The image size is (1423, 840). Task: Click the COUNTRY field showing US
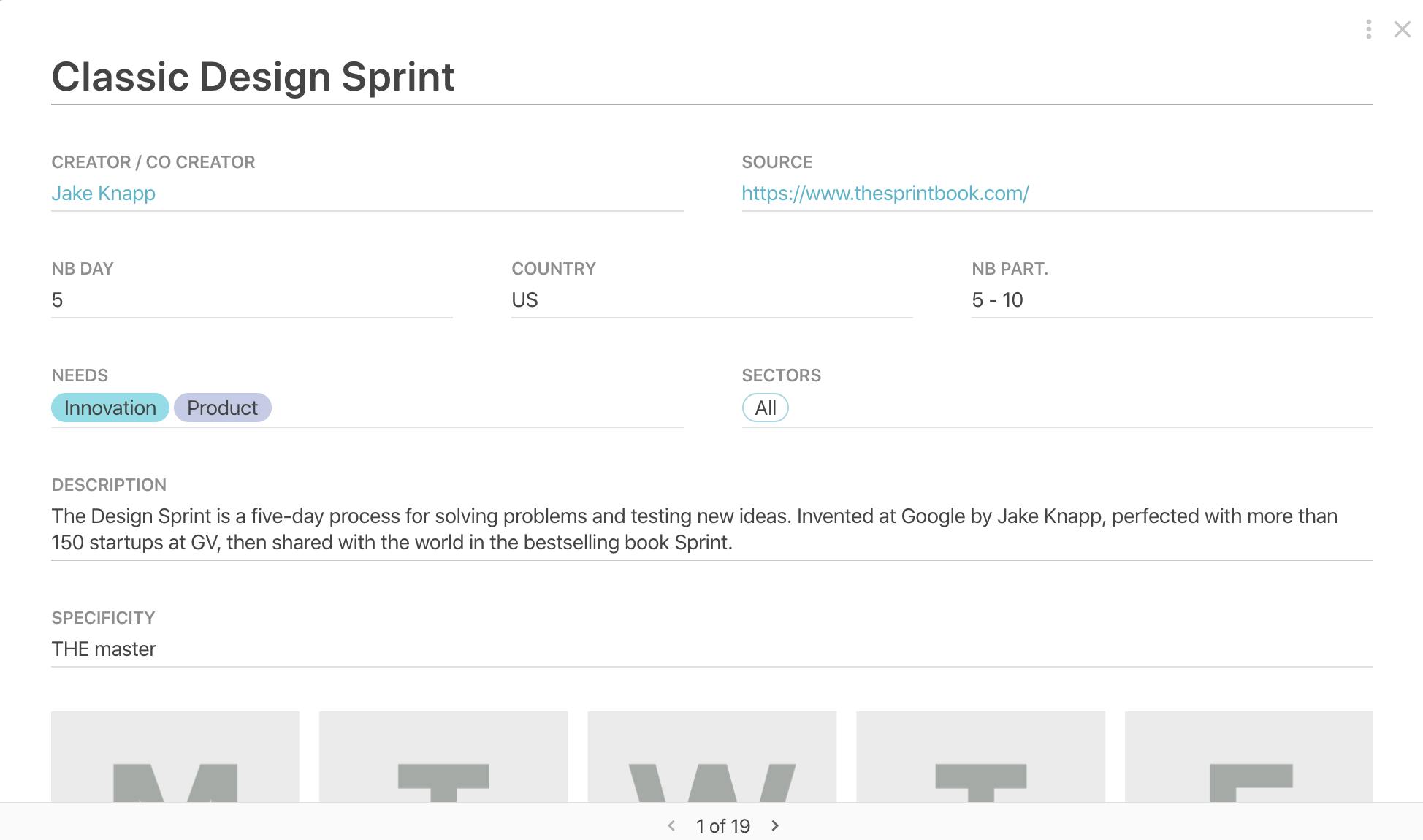[x=524, y=299]
